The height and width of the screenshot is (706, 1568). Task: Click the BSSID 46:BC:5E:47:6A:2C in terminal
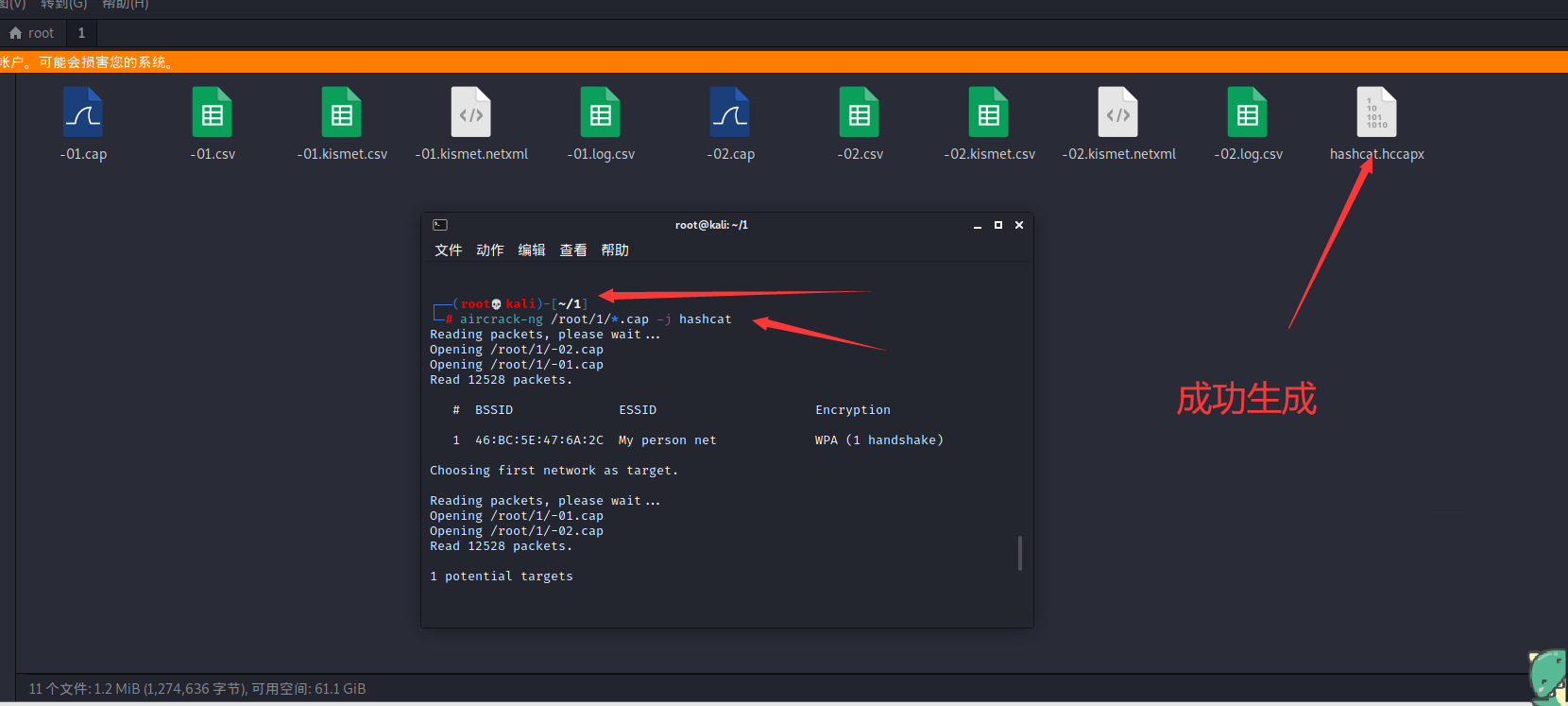click(x=539, y=440)
